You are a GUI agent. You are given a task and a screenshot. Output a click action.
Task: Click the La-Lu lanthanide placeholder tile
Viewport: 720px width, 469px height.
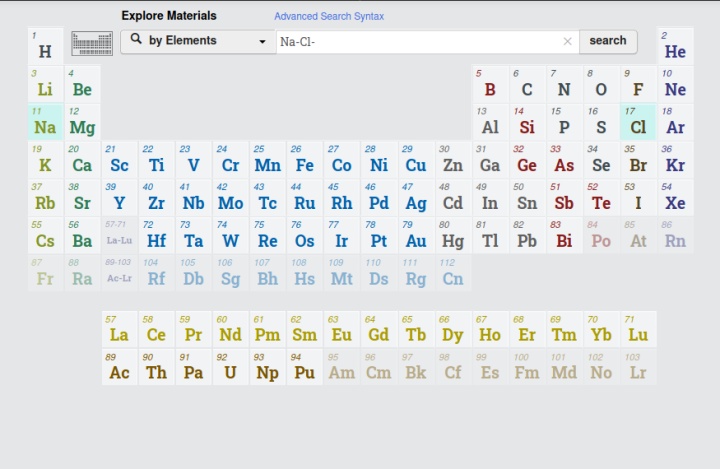tap(119, 236)
